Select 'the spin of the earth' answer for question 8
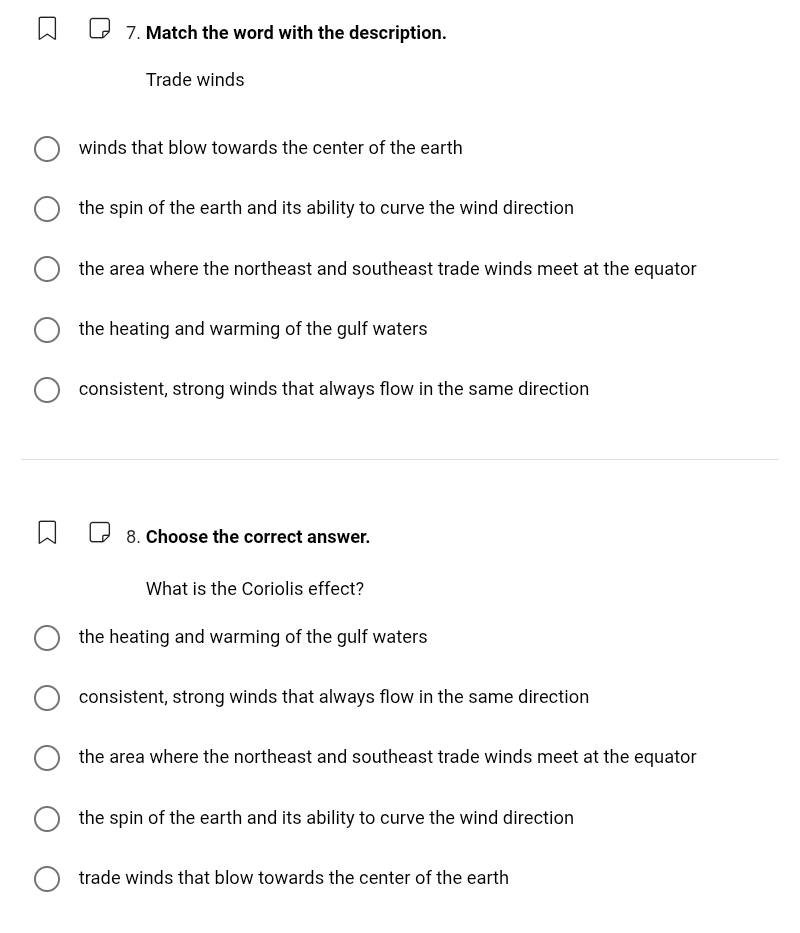 (x=47, y=819)
